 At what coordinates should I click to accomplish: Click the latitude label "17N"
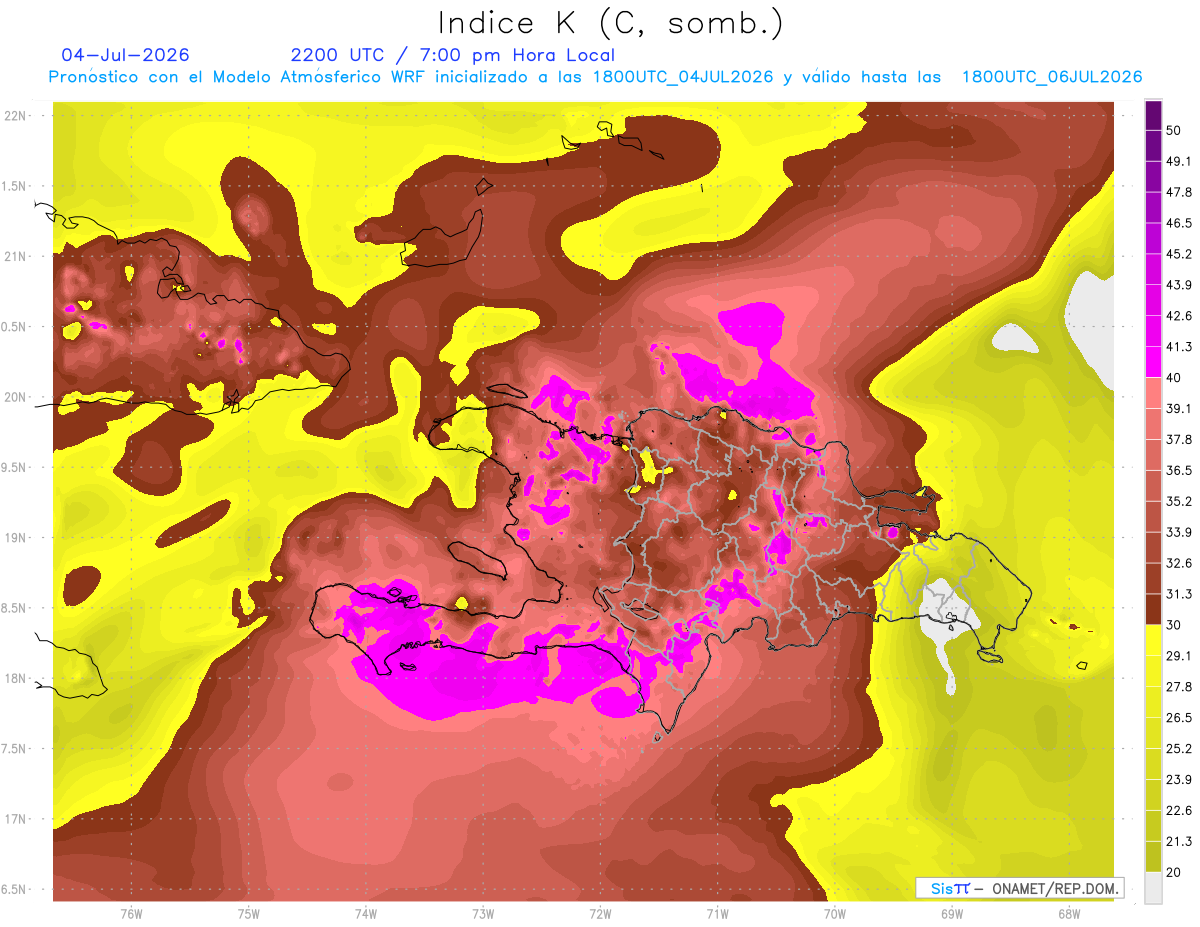(17, 819)
